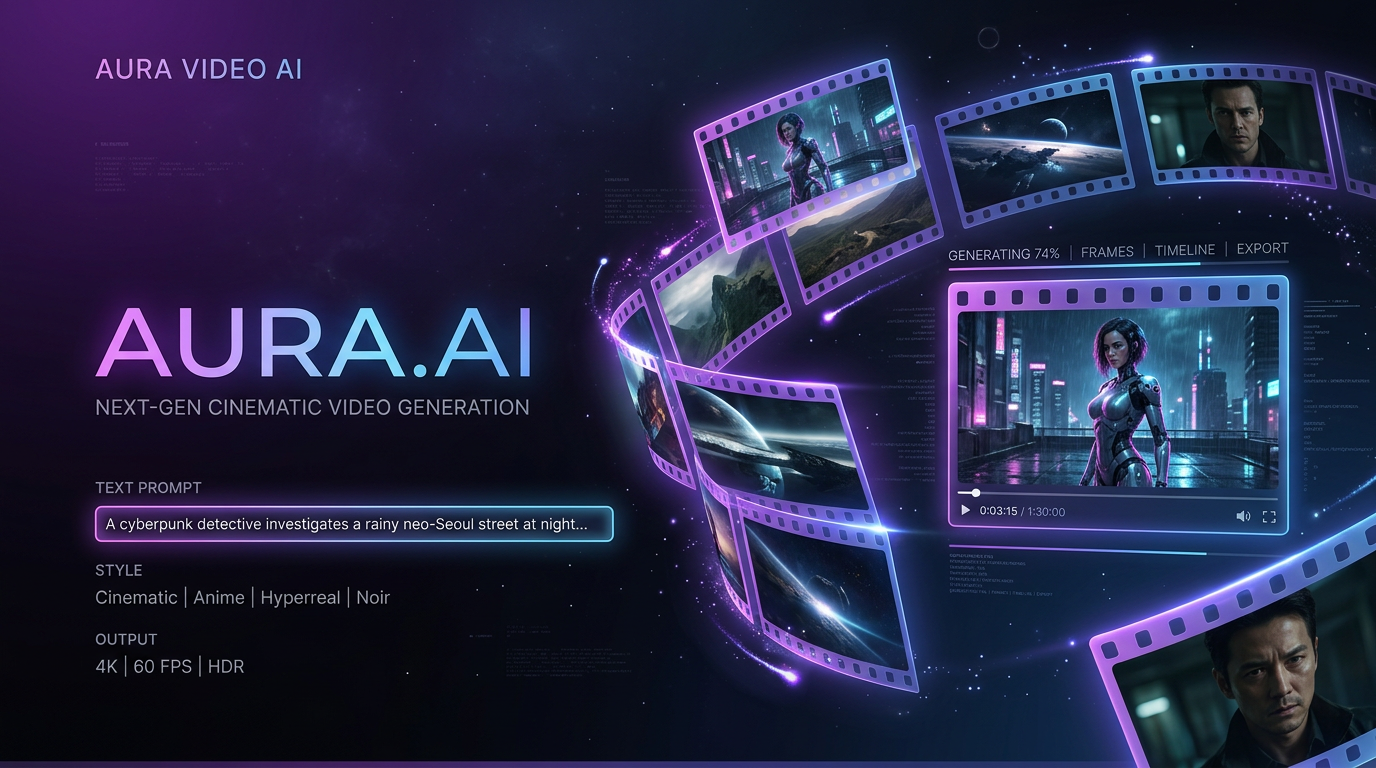Switch to the Timeline tab
The height and width of the screenshot is (768, 1376).
1185,250
